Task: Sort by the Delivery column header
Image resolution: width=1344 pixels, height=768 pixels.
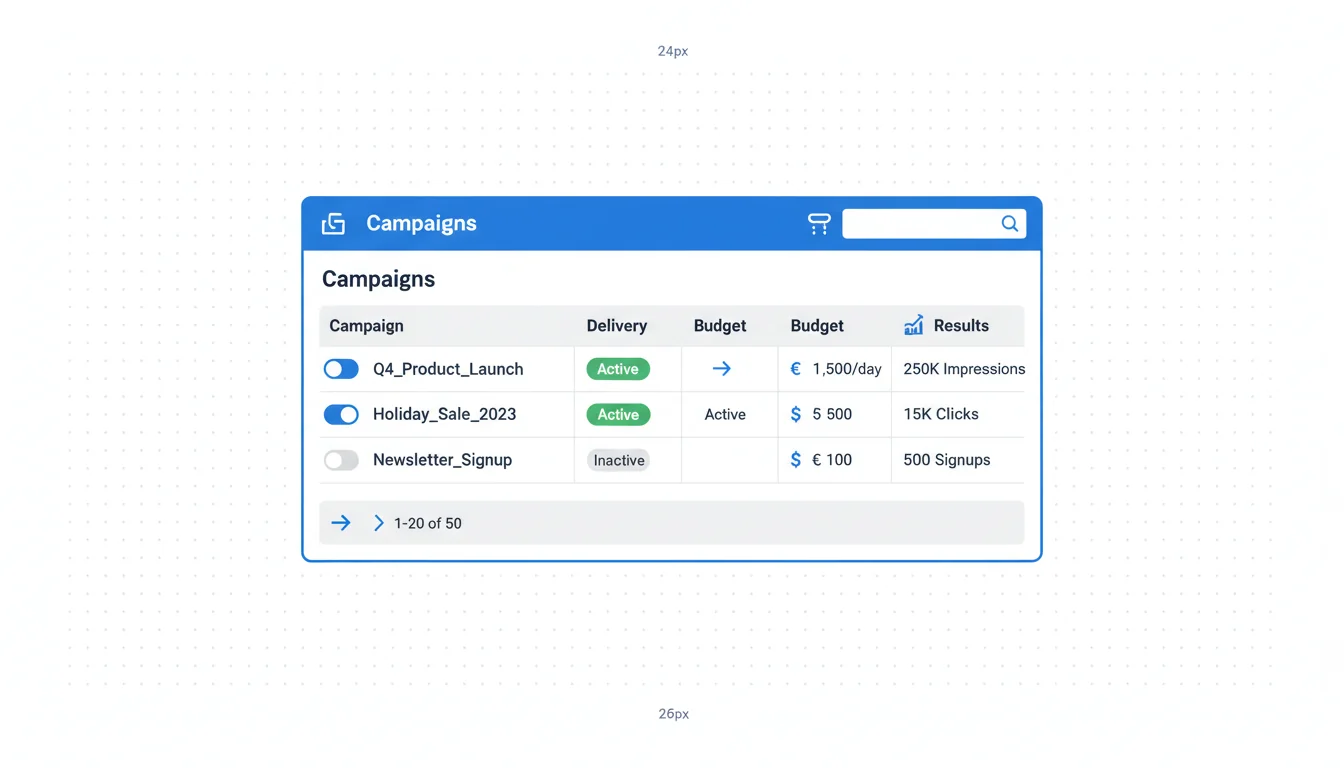Action: coord(616,326)
